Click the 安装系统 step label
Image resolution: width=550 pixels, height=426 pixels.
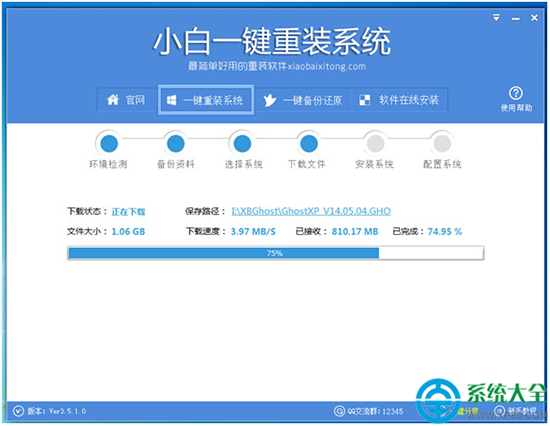point(375,164)
